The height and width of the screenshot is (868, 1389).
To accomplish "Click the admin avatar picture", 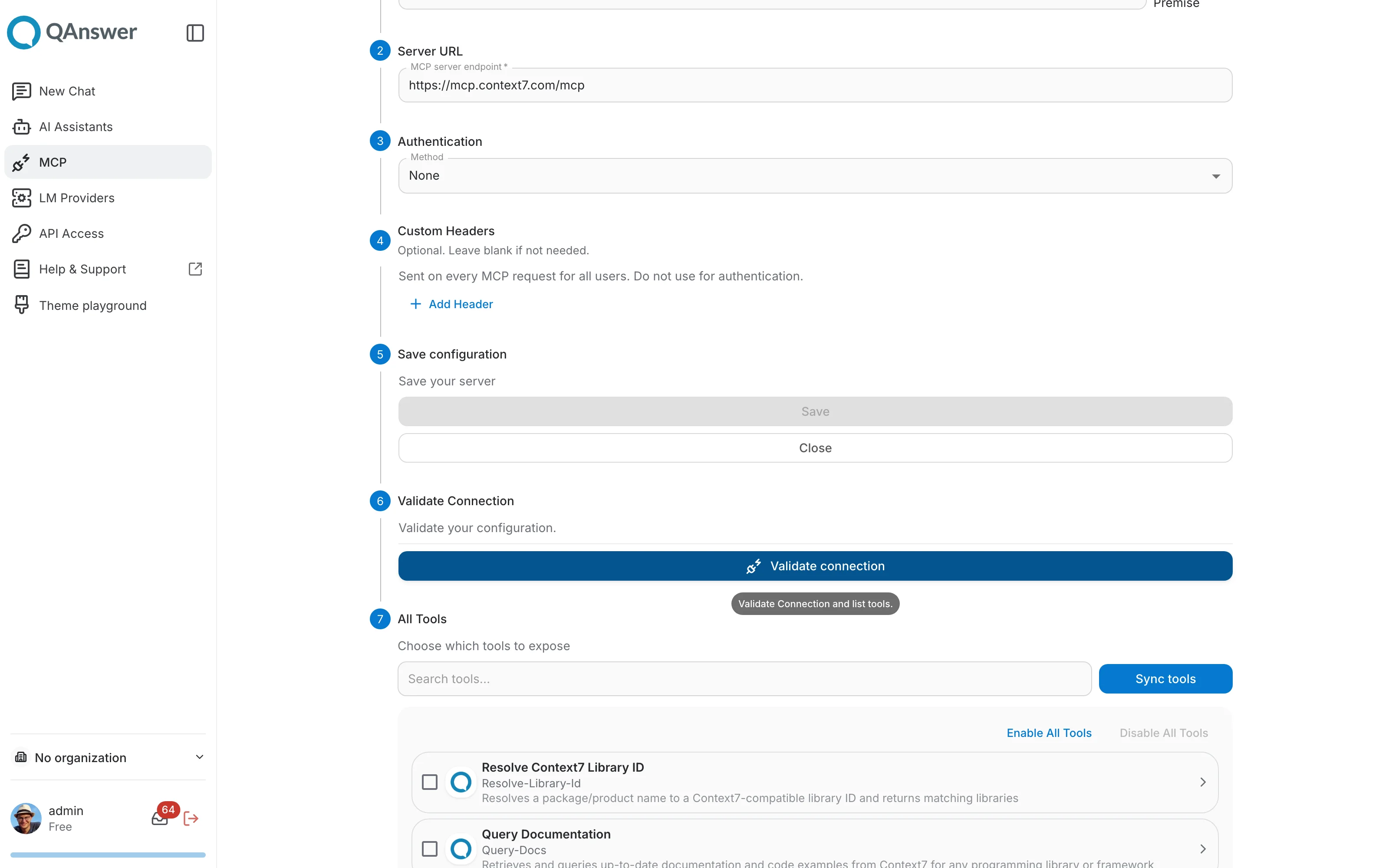I will pos(26,818).
